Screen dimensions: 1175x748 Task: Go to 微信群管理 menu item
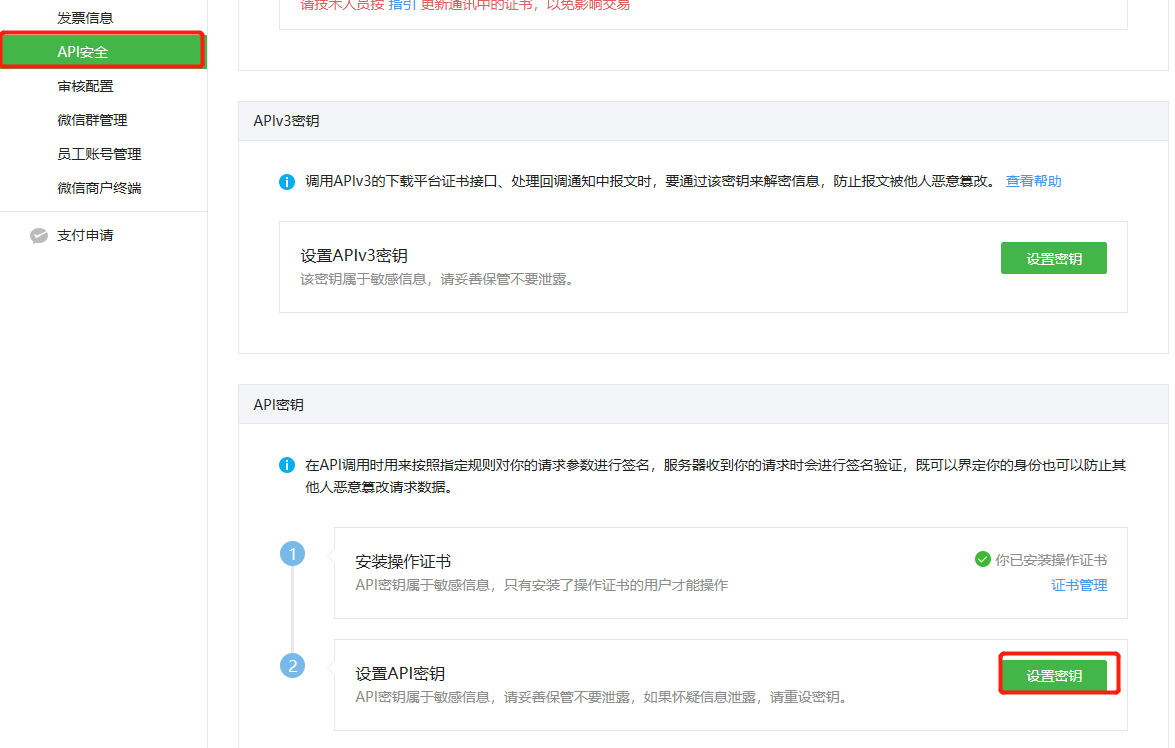(x=92, y=120)
